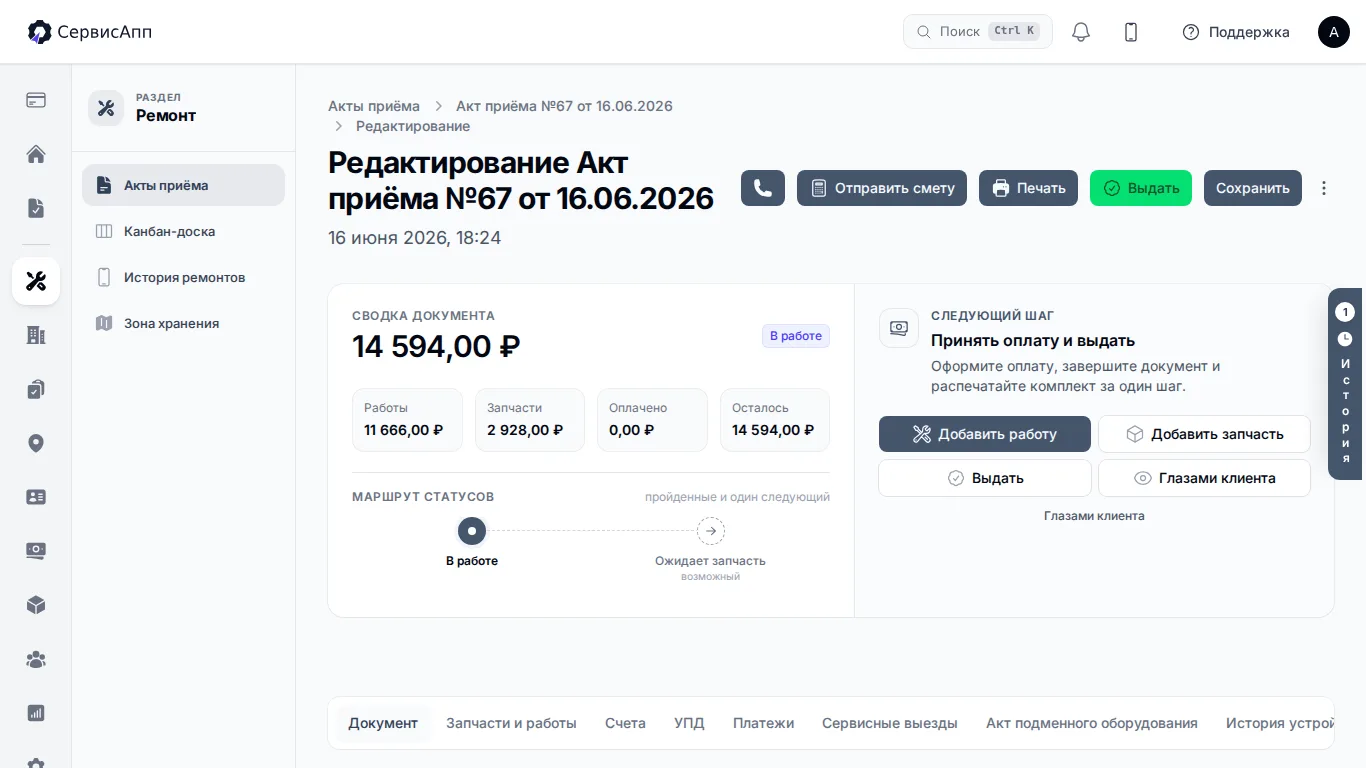Open warehouse box icon in rail
Screen dimensions: 1366x768
click(x=36, y=605)
